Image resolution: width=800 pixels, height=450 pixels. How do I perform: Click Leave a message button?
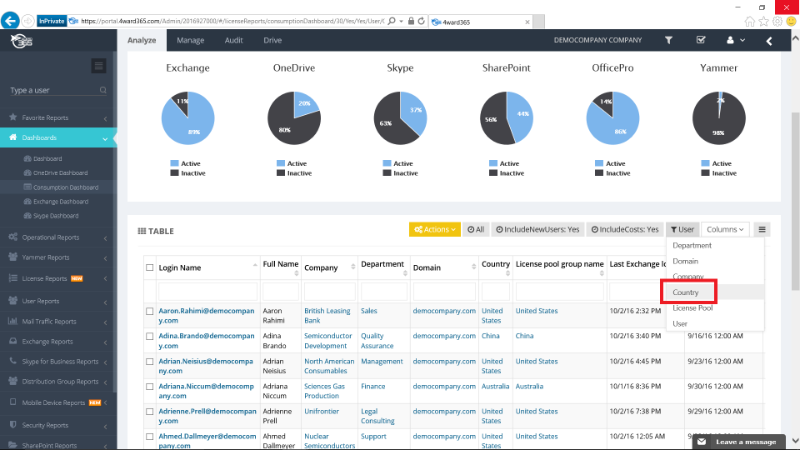pyautogui.click(x=738, y=442)
